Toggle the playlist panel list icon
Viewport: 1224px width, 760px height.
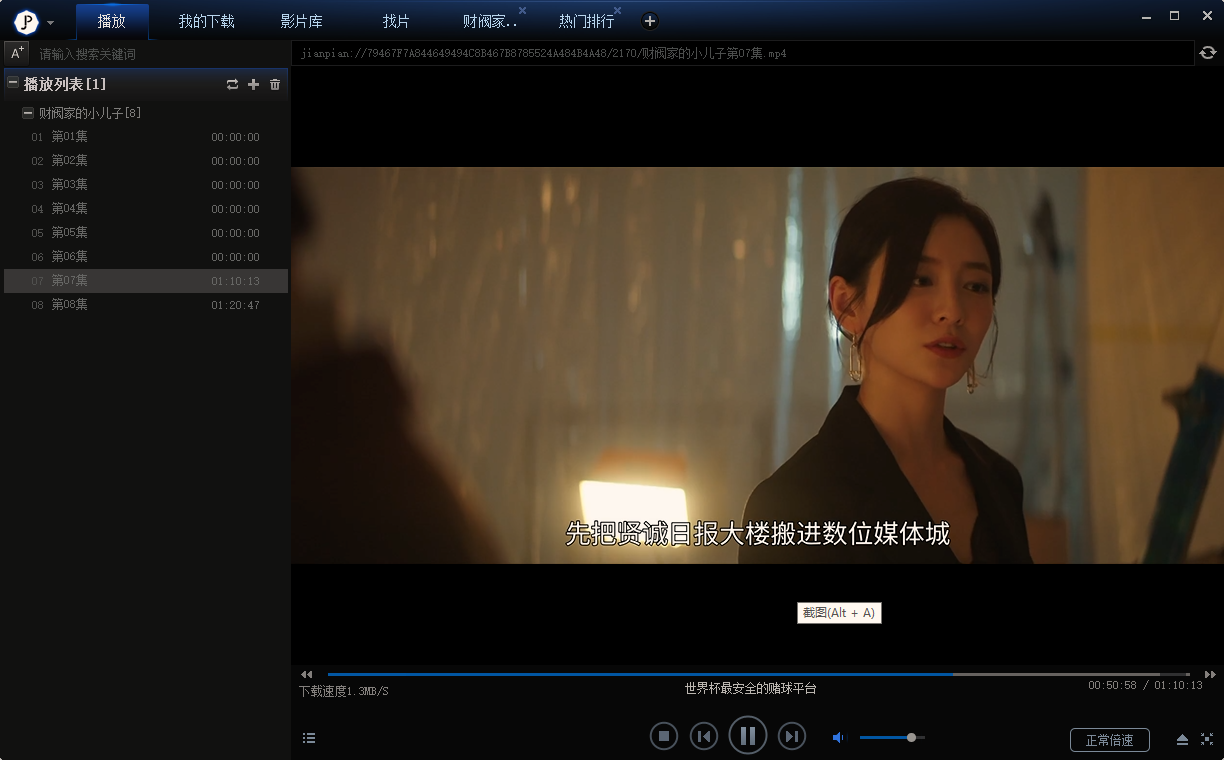[x=309, y=738]
